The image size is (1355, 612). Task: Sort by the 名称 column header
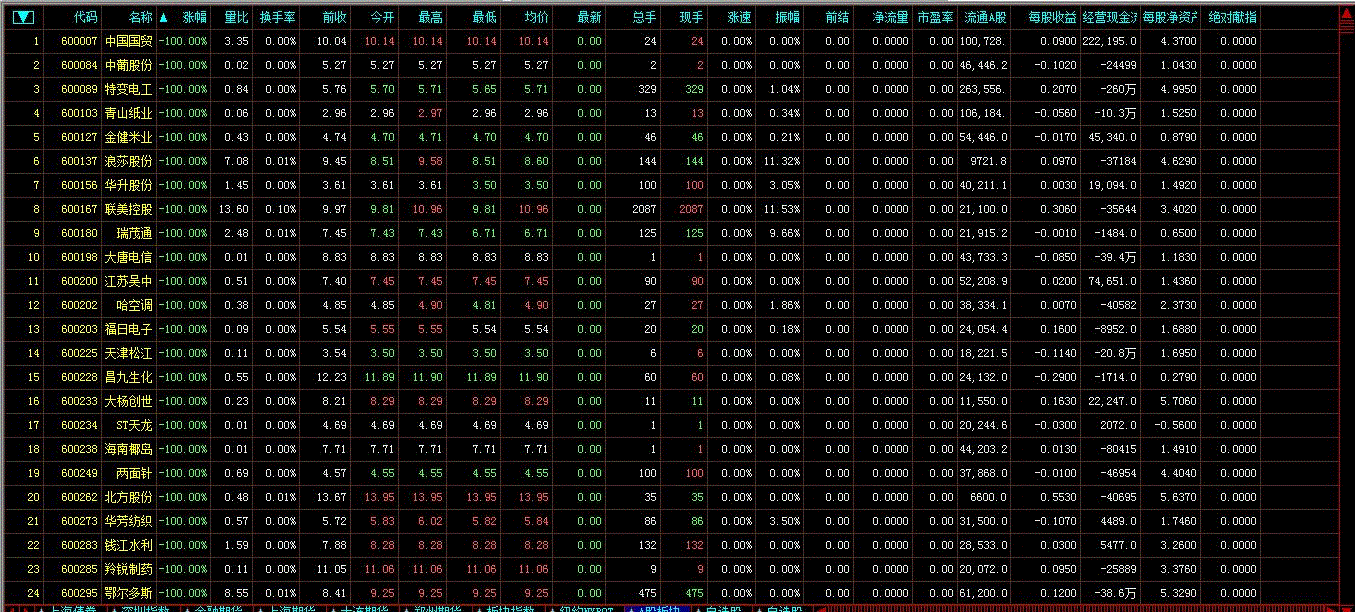141,17
